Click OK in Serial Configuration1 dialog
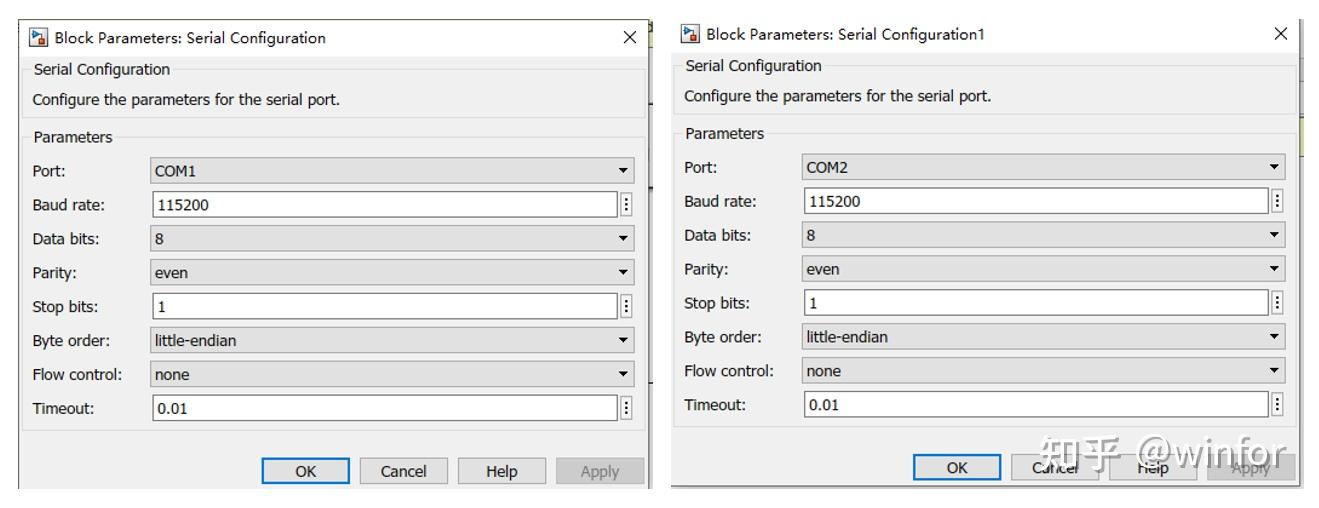 point(957,467)
